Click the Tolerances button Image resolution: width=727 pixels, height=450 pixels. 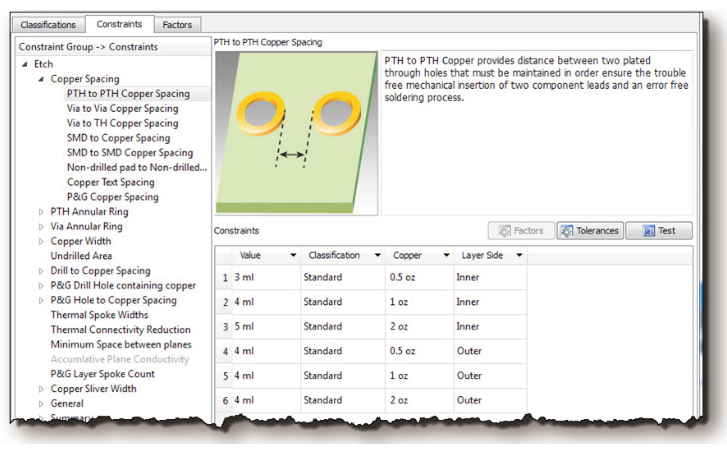coord(589,231)
